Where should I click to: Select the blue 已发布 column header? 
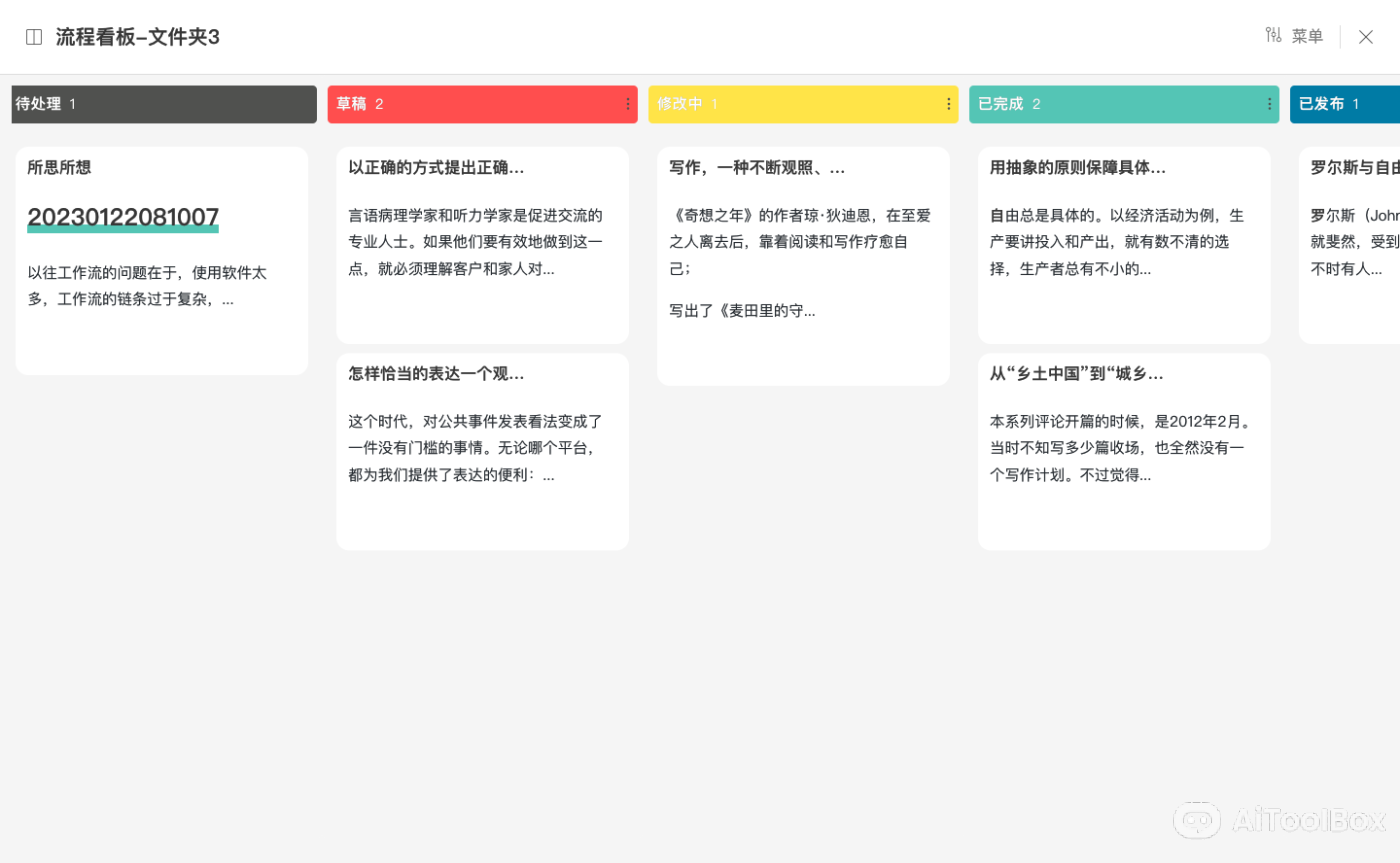1344,104
